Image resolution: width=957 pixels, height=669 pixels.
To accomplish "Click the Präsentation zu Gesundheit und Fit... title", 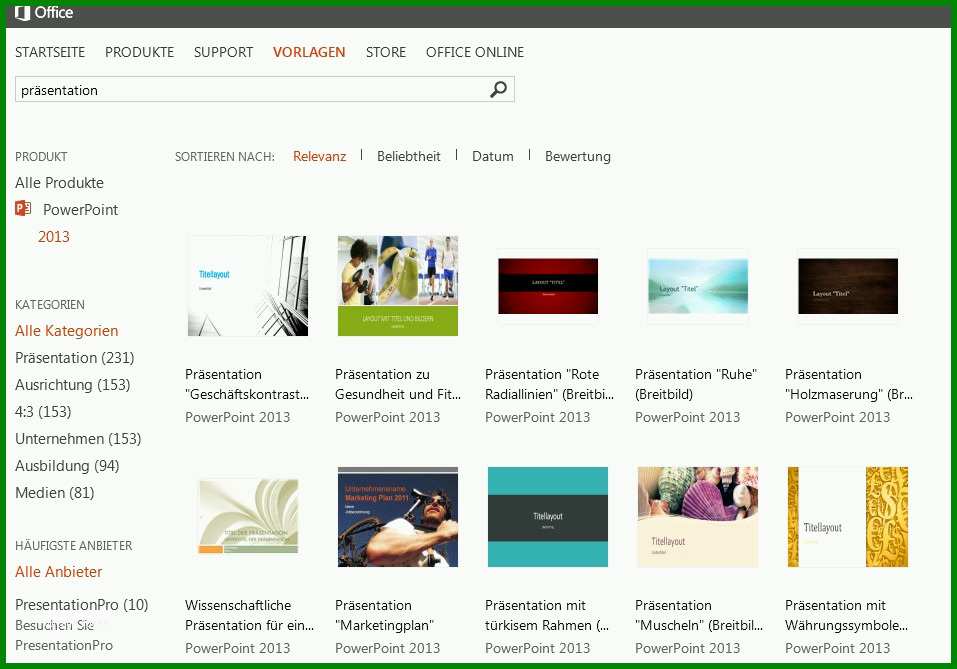I will [x=398, y=384].
